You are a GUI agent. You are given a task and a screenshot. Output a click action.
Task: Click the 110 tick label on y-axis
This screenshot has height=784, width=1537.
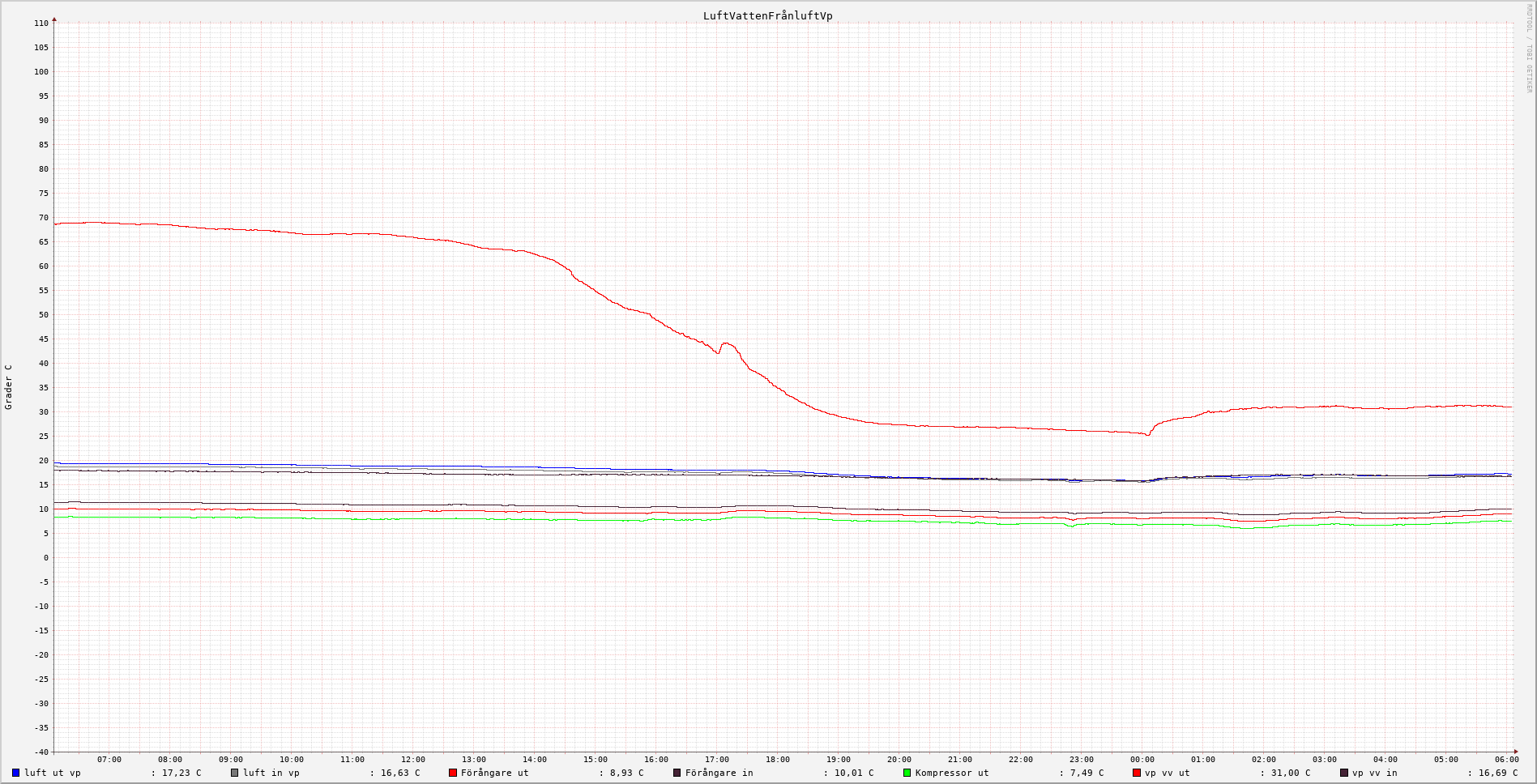click(x=41, y=23)
